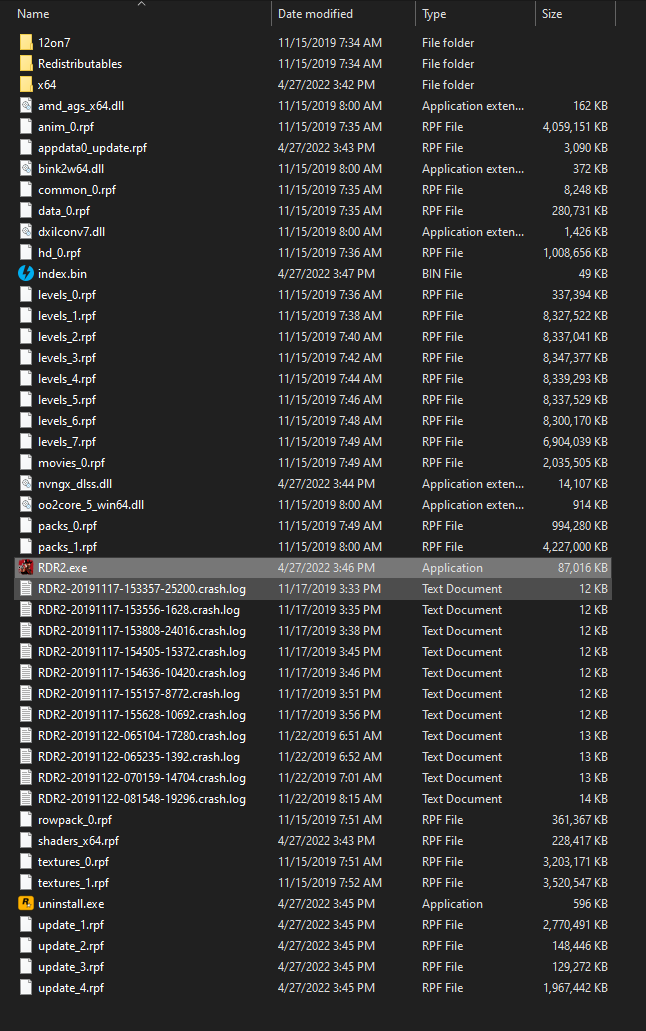The image size is (646, 1031).
Task: Click the 14,107 KB size of nvngx_dlss.dll
Action: click(x=583, y=484)
